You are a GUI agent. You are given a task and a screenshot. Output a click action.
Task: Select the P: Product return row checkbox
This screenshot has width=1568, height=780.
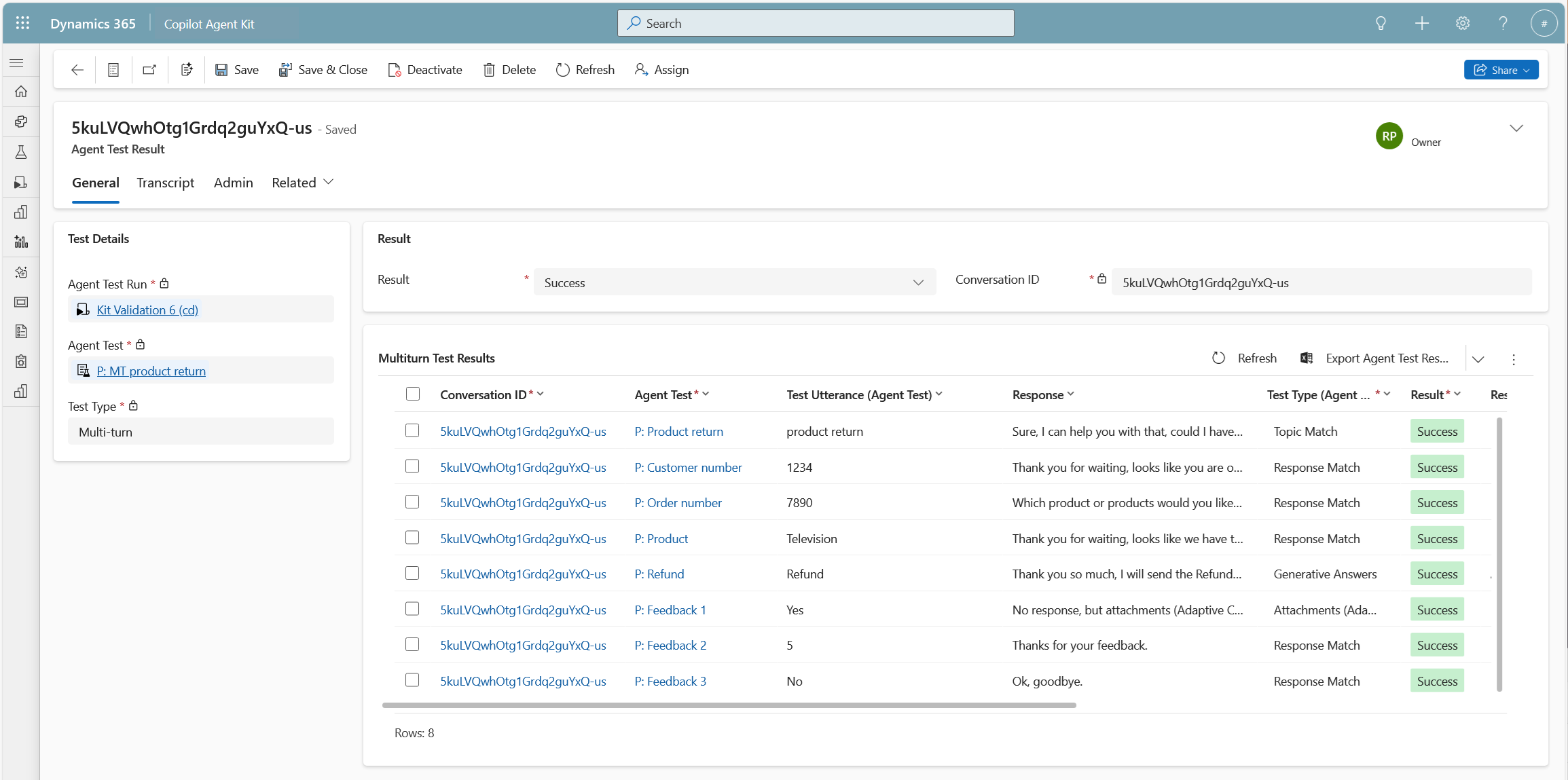point(412,430)
